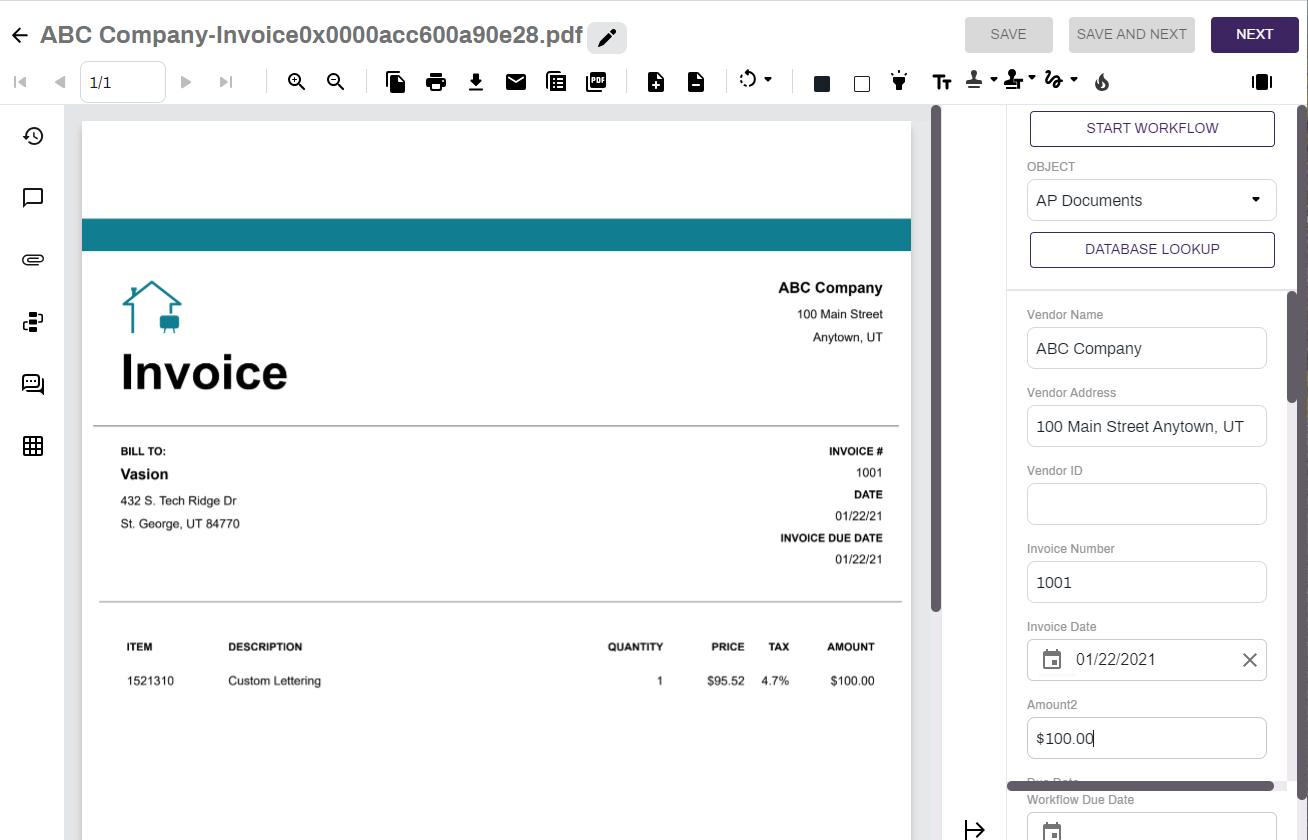Jump to the last page

tap(226, 82)
